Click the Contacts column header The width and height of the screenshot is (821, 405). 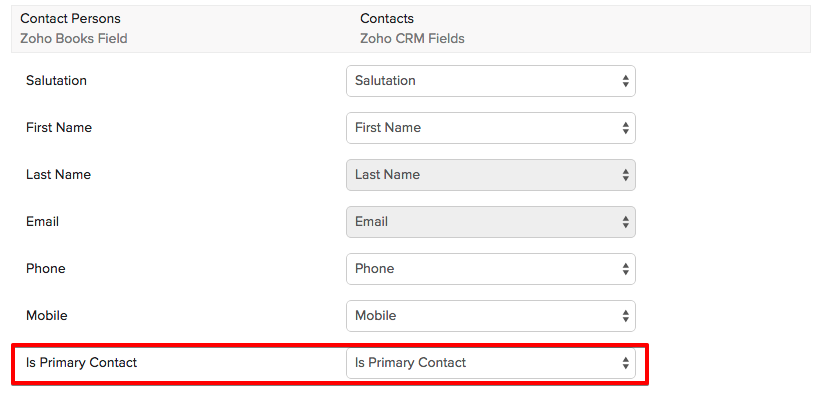pyautogui.click(x=387, y=19)
